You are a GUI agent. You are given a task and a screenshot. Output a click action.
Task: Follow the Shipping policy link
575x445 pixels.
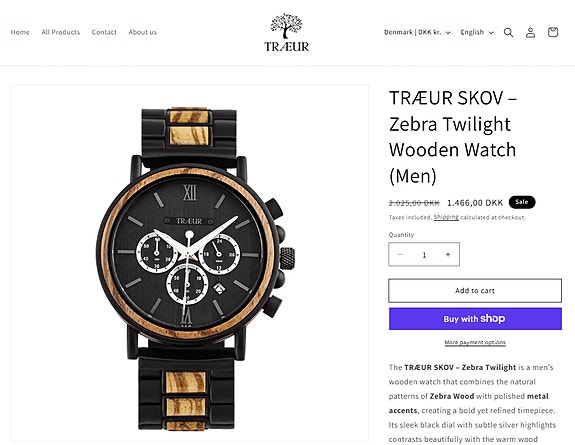click(446, 217)
